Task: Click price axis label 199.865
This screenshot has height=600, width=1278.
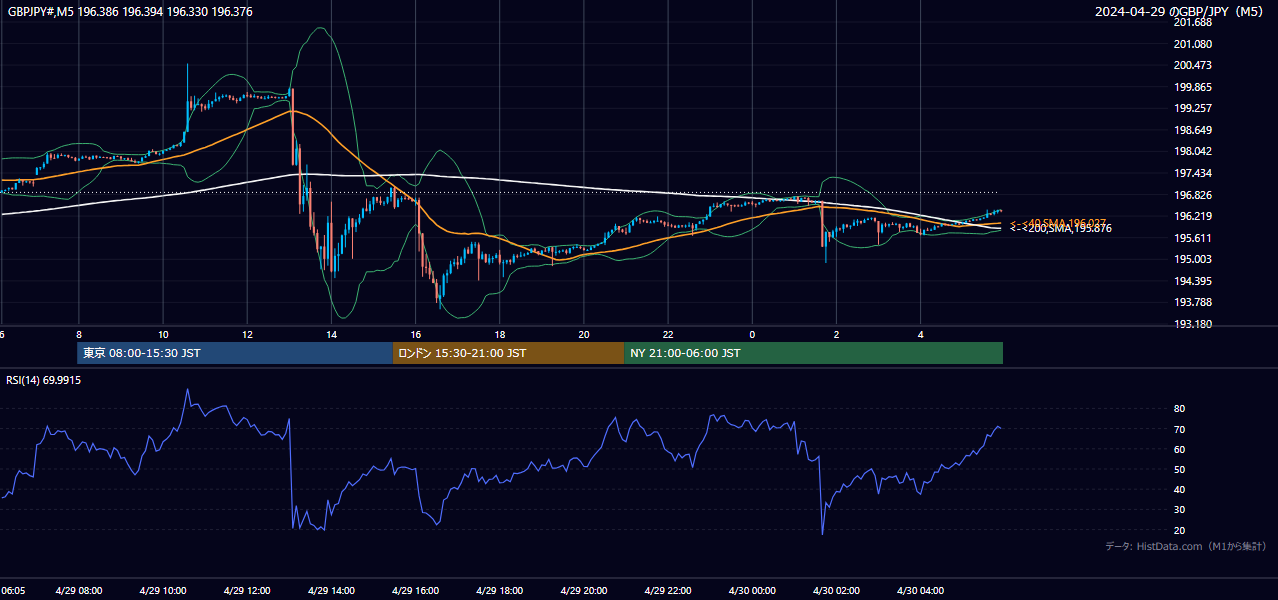Action: click(1193, 87)
